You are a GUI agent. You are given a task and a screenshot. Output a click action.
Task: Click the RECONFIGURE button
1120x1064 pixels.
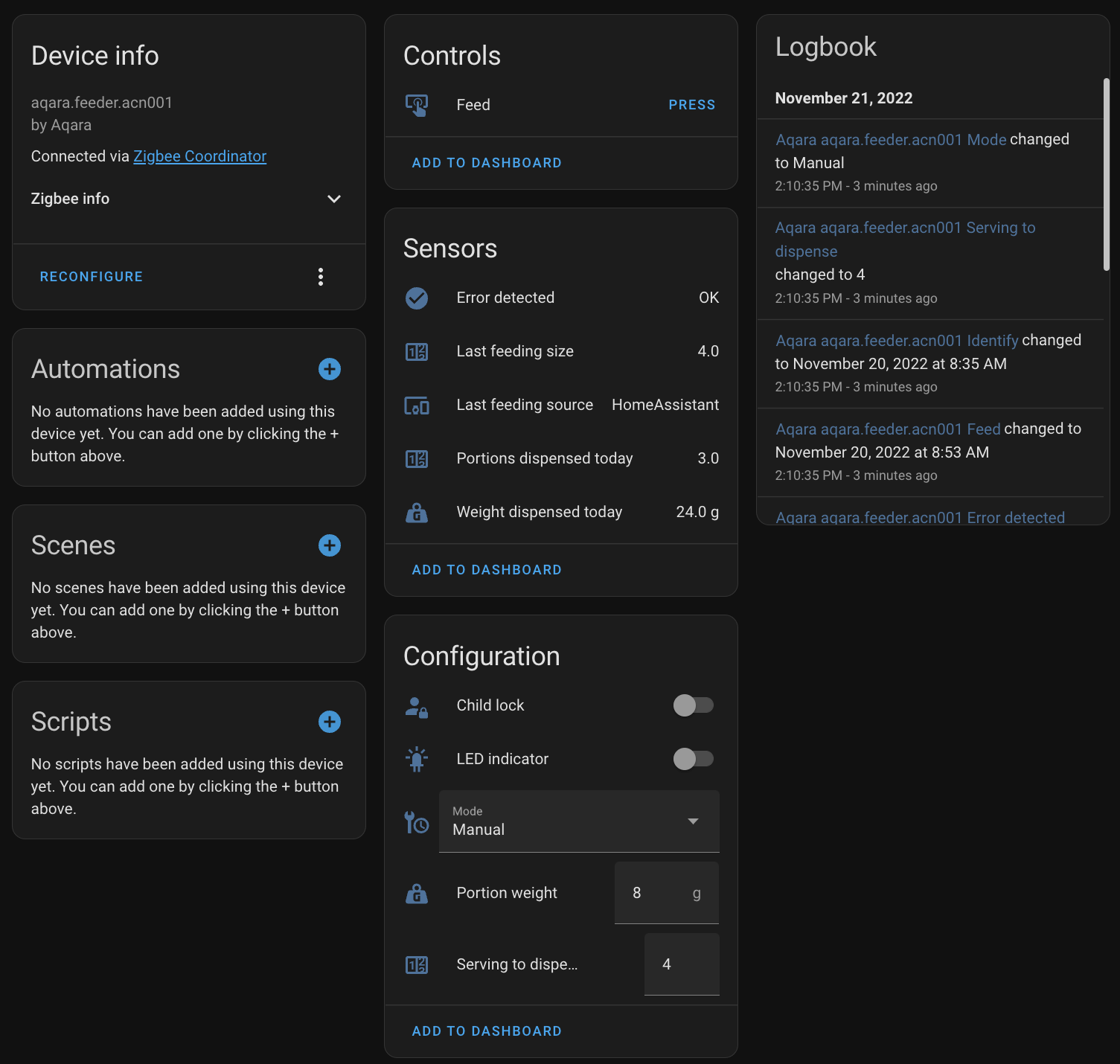tap(92, 277)
